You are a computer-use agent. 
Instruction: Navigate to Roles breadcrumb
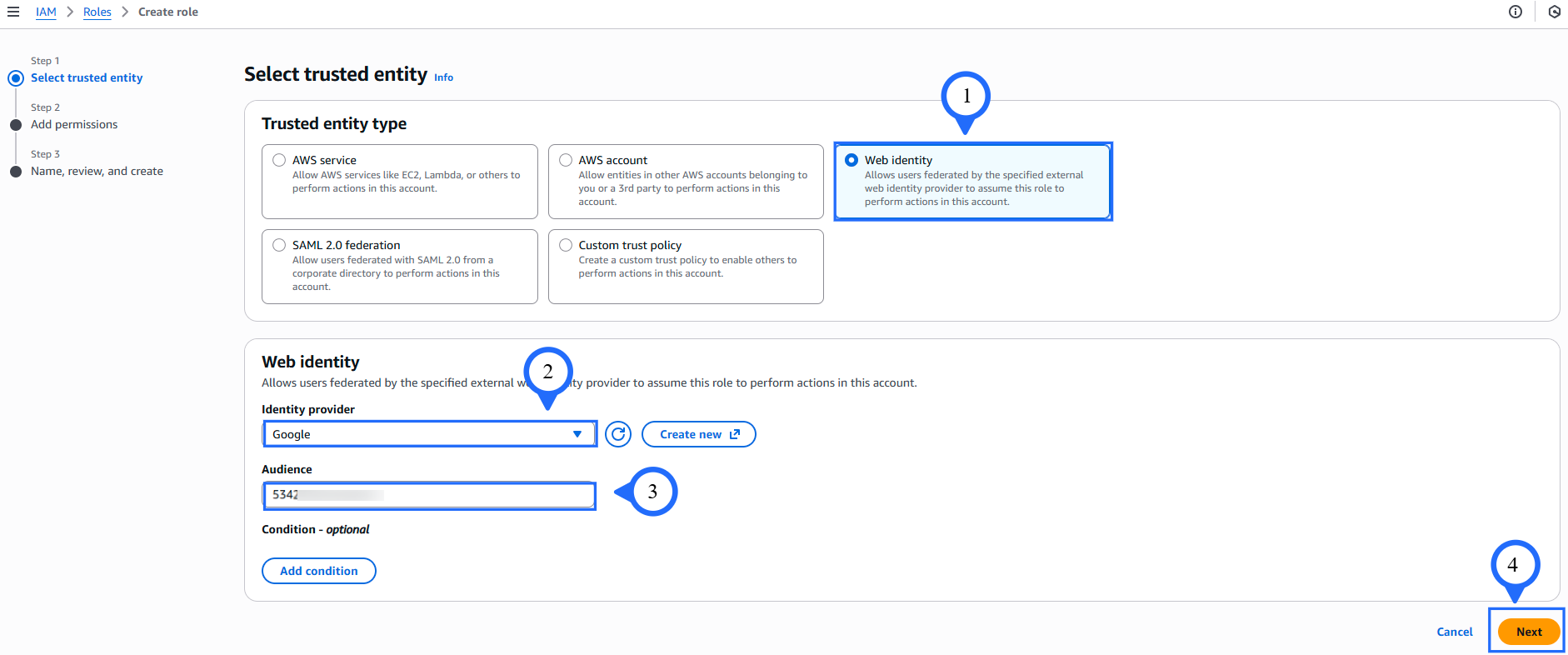click(x=97, y=12)
